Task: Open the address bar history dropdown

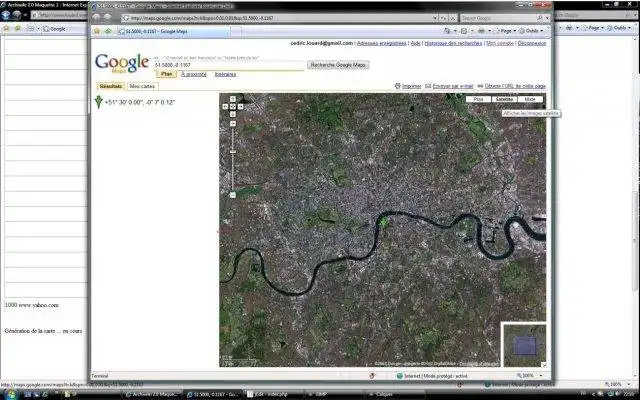Action: coord(435,18)
